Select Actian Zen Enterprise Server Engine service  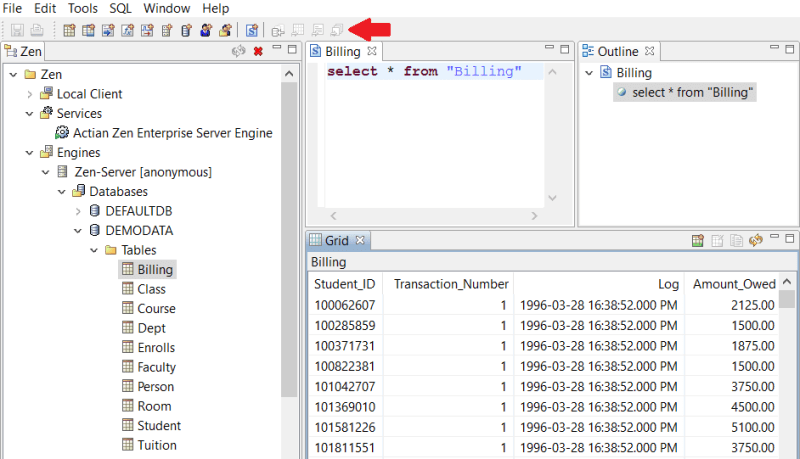click(x=164, y=133)
